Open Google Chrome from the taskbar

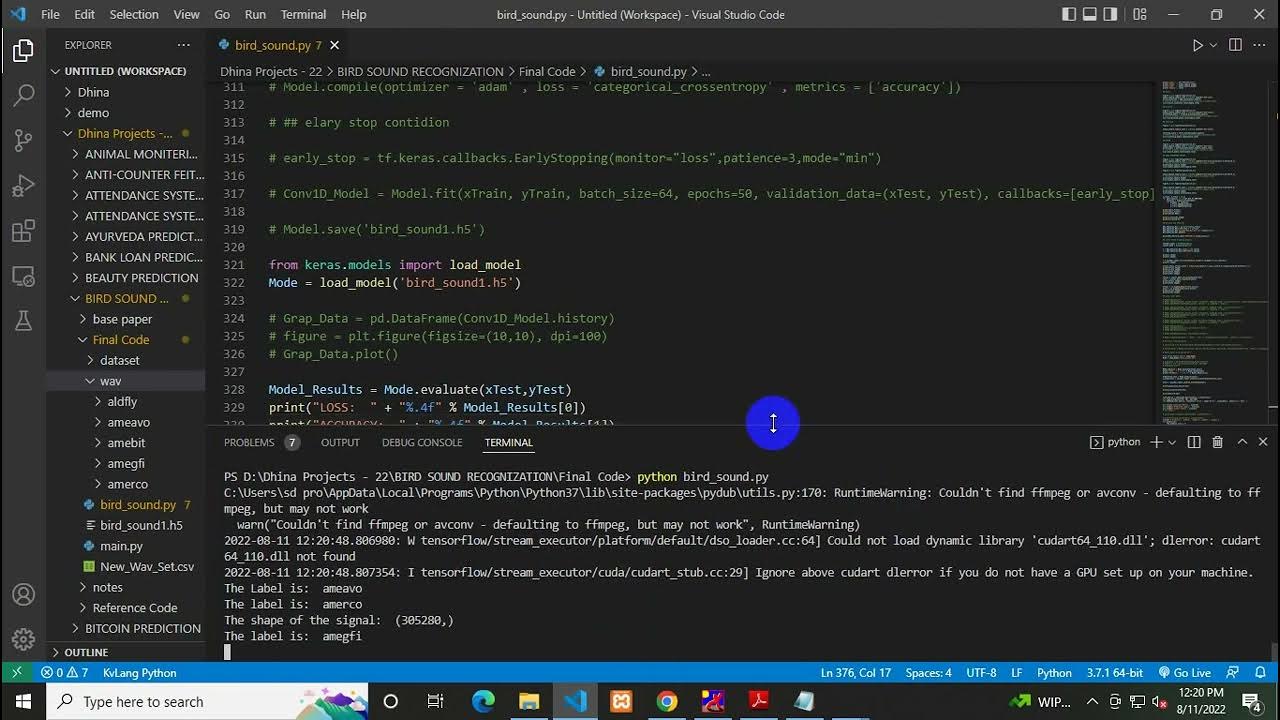point(667,701)
